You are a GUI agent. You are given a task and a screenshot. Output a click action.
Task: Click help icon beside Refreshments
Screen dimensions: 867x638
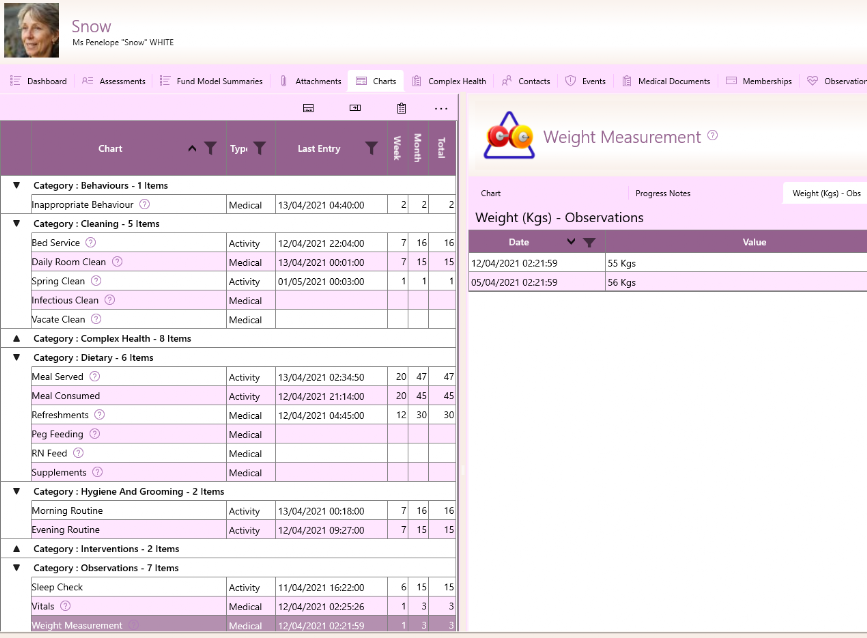[100, 414]
